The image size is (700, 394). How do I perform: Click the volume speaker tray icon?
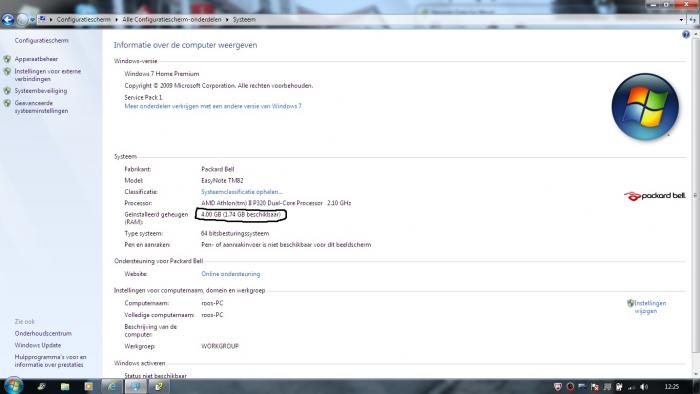(644, 387)
